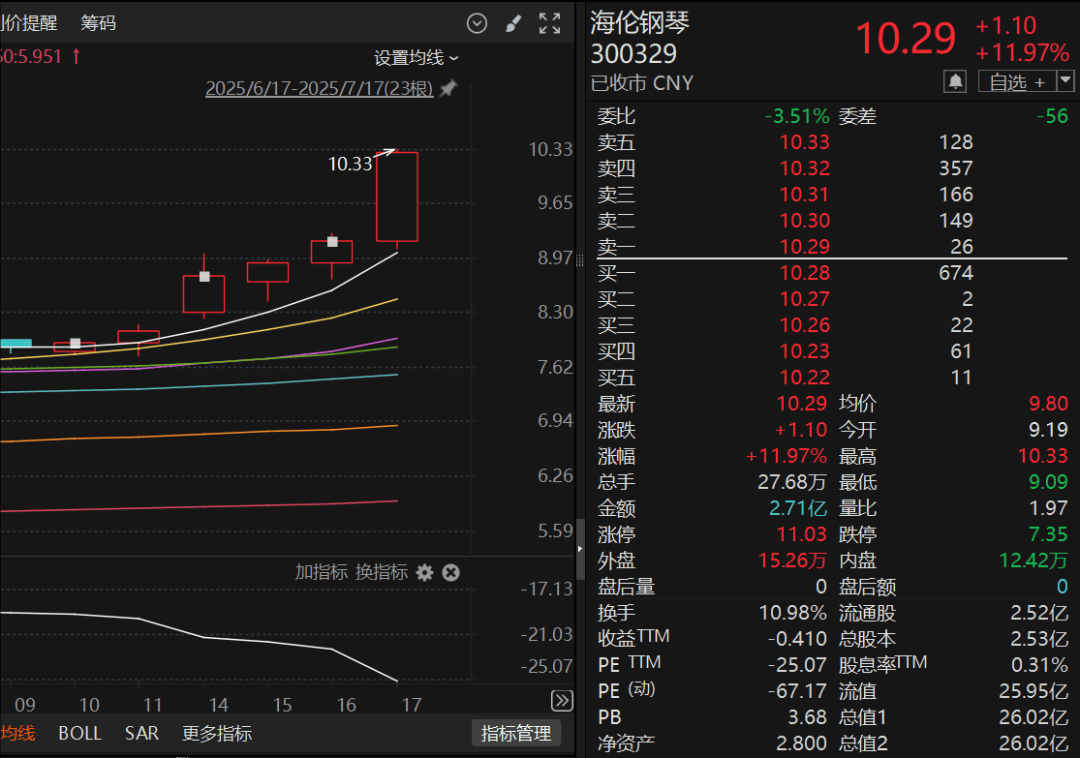Select the 卖一 ask price 10.29

point(804,246)
